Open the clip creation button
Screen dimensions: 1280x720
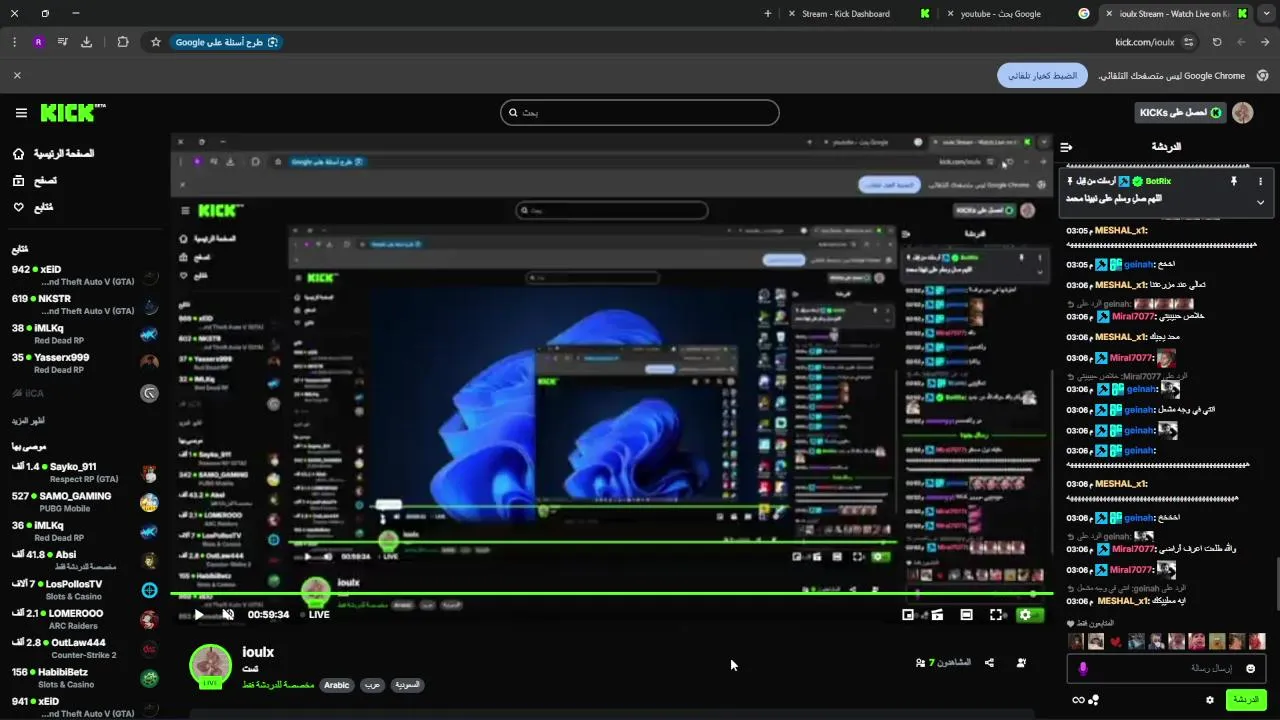click(x=937, y=615)
